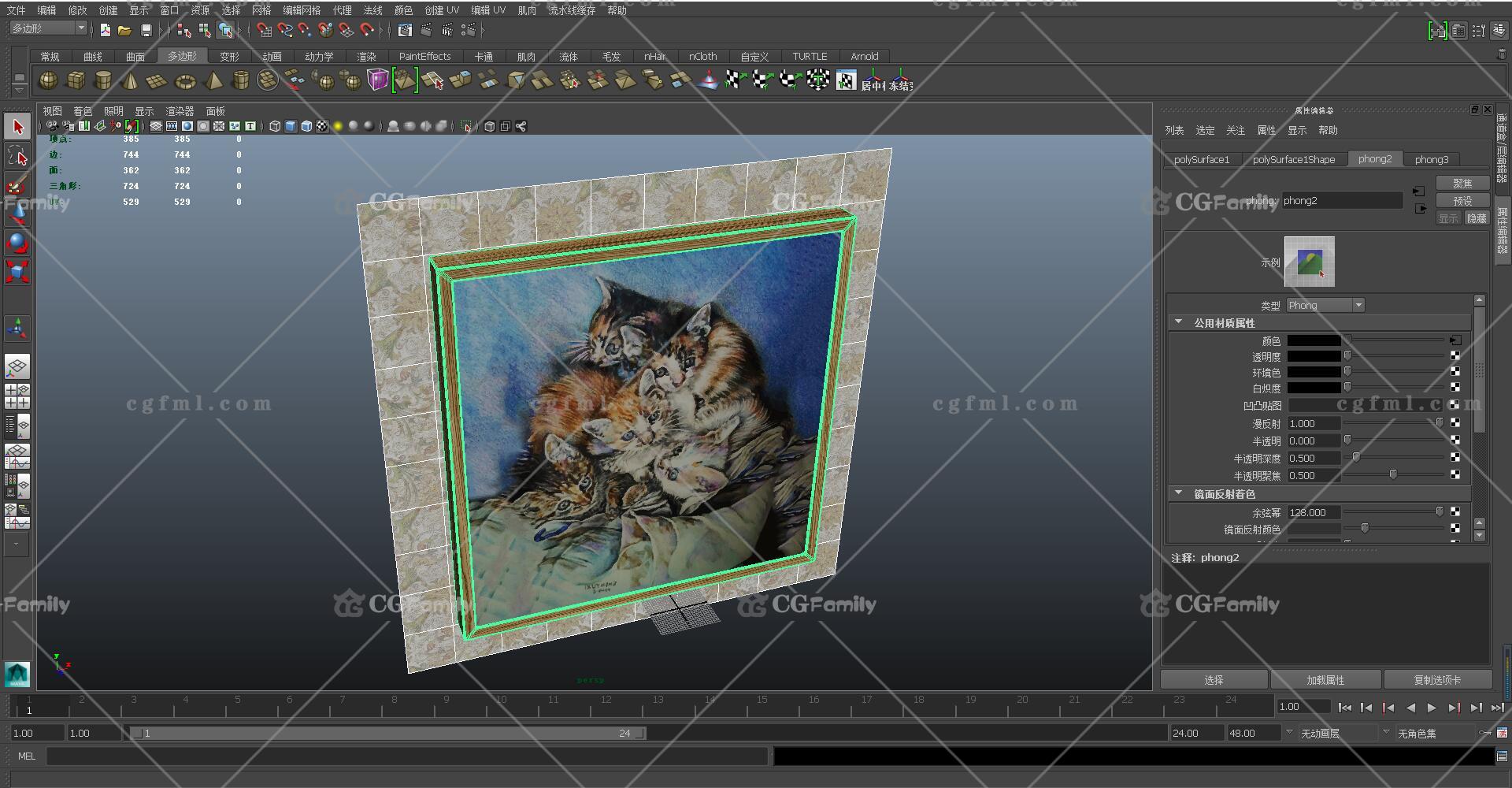The width and height of the screenshot is (1512, 788).
Task: Switch to the phong3 tab
Action: pyautogui.click(x=1431, y=159)
